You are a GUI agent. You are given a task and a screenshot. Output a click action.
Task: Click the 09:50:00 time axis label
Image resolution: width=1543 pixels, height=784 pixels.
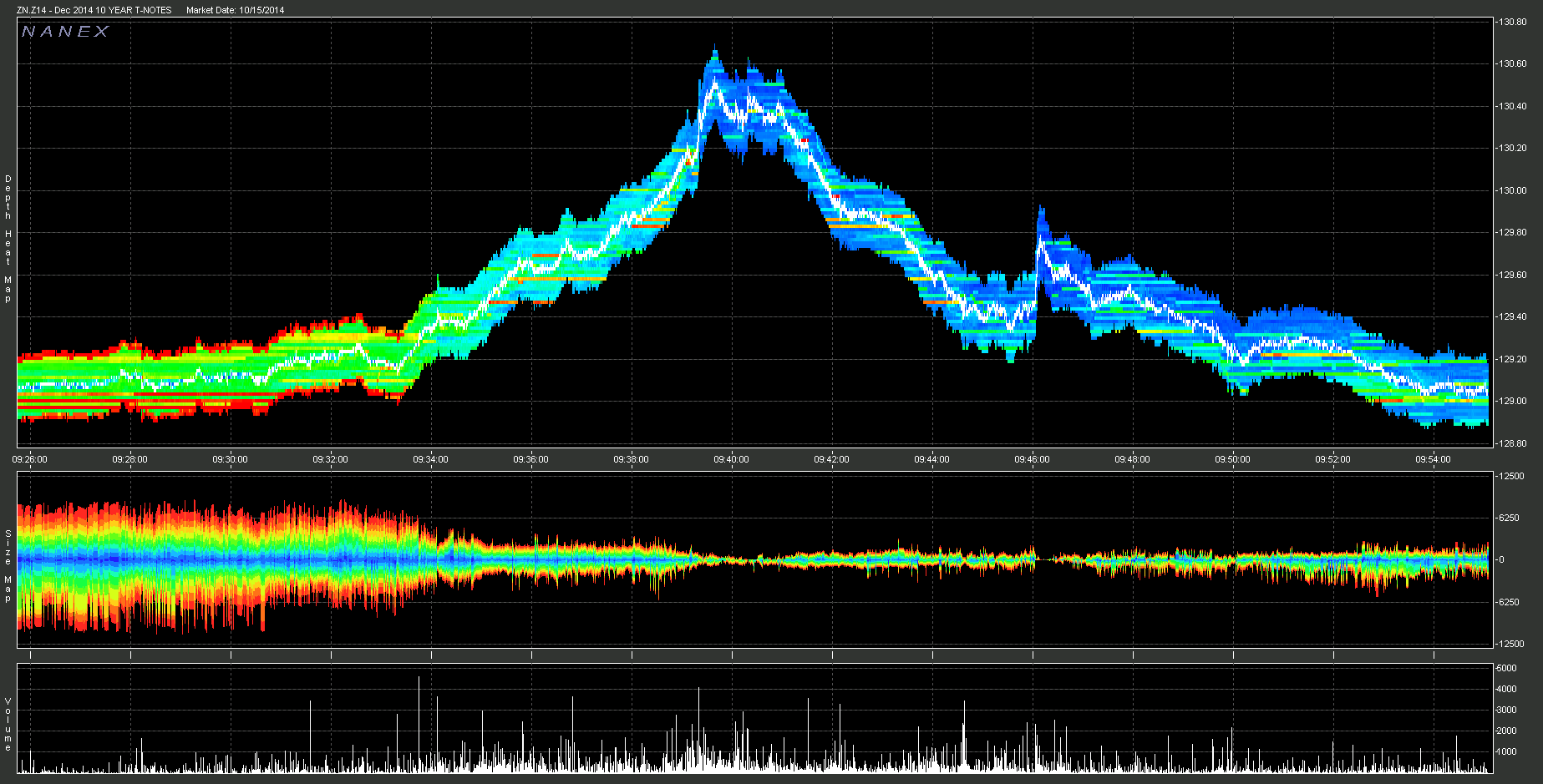[x=1232, y=459]
